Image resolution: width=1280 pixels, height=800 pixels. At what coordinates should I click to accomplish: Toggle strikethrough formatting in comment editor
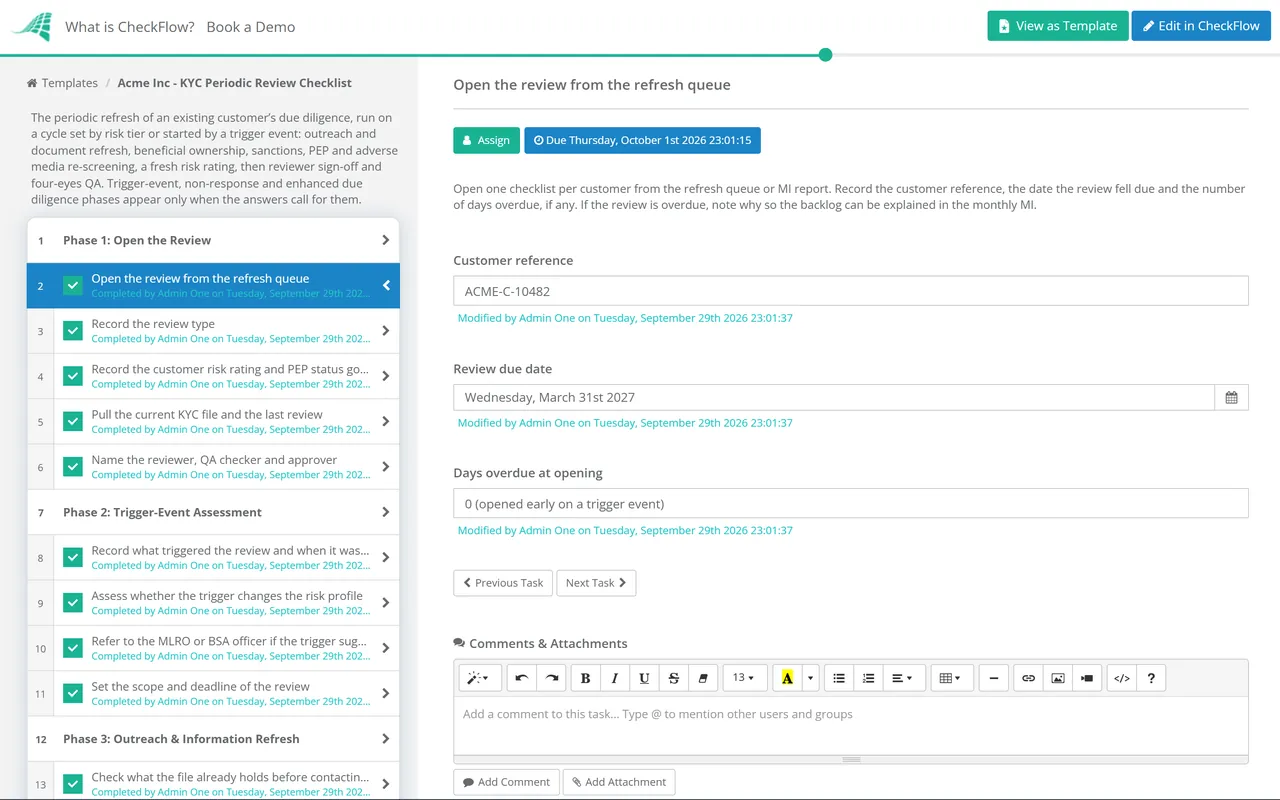click(x=674, y=678)
